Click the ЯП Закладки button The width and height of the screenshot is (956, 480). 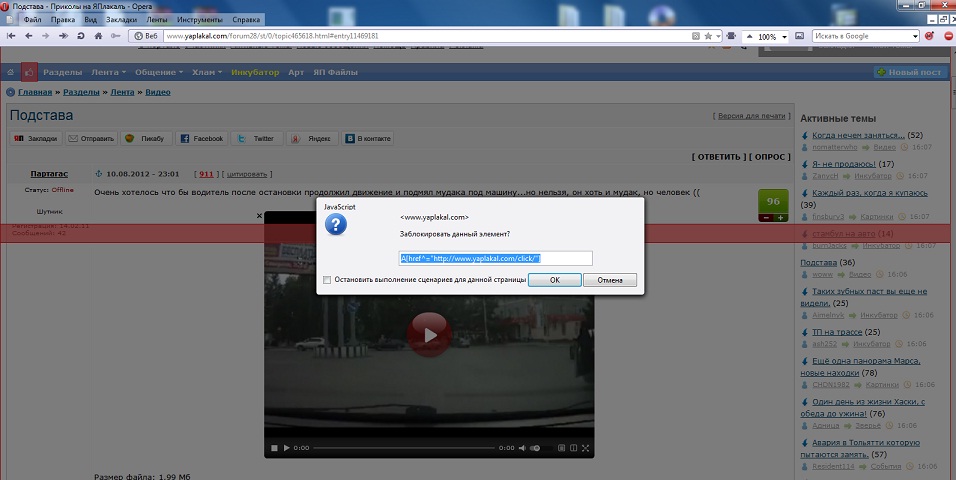(35, 138)
